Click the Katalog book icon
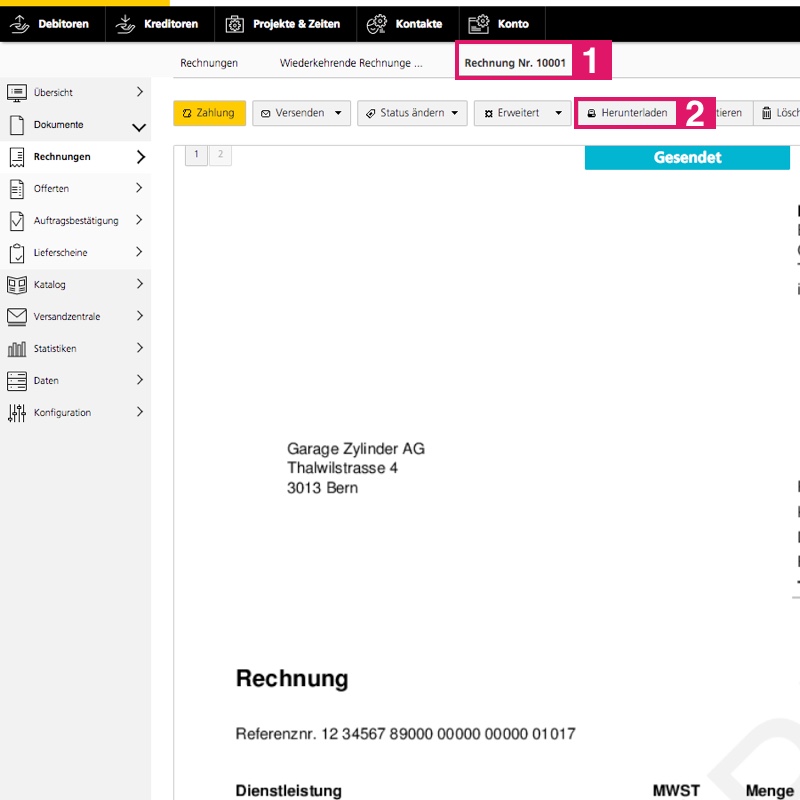 [17, 285]
